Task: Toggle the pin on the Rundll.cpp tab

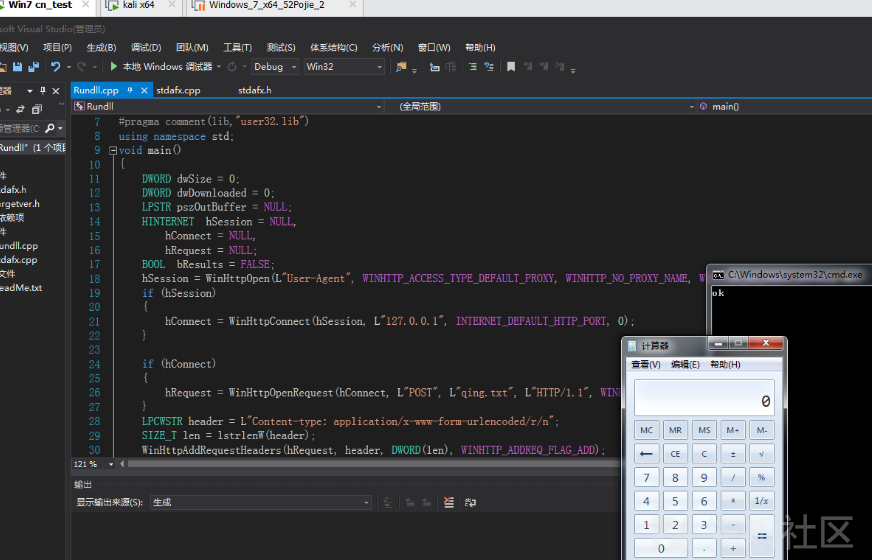Action: [130, 90]
